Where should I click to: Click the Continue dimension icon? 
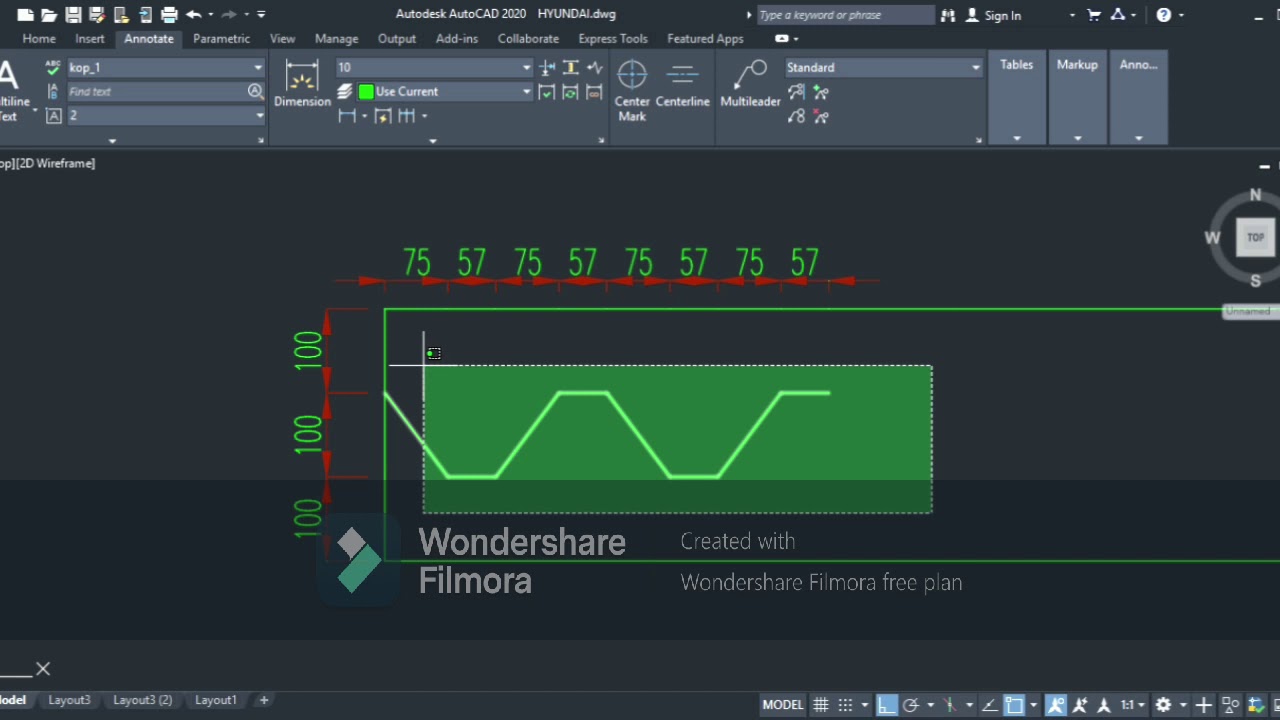(x=406, y=116)
